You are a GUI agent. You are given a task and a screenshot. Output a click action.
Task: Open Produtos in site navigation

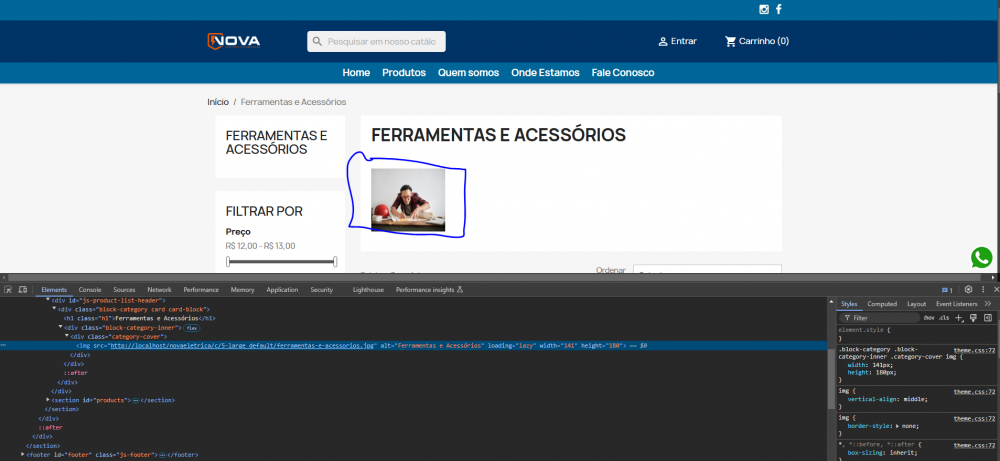(x=404, y=73)
